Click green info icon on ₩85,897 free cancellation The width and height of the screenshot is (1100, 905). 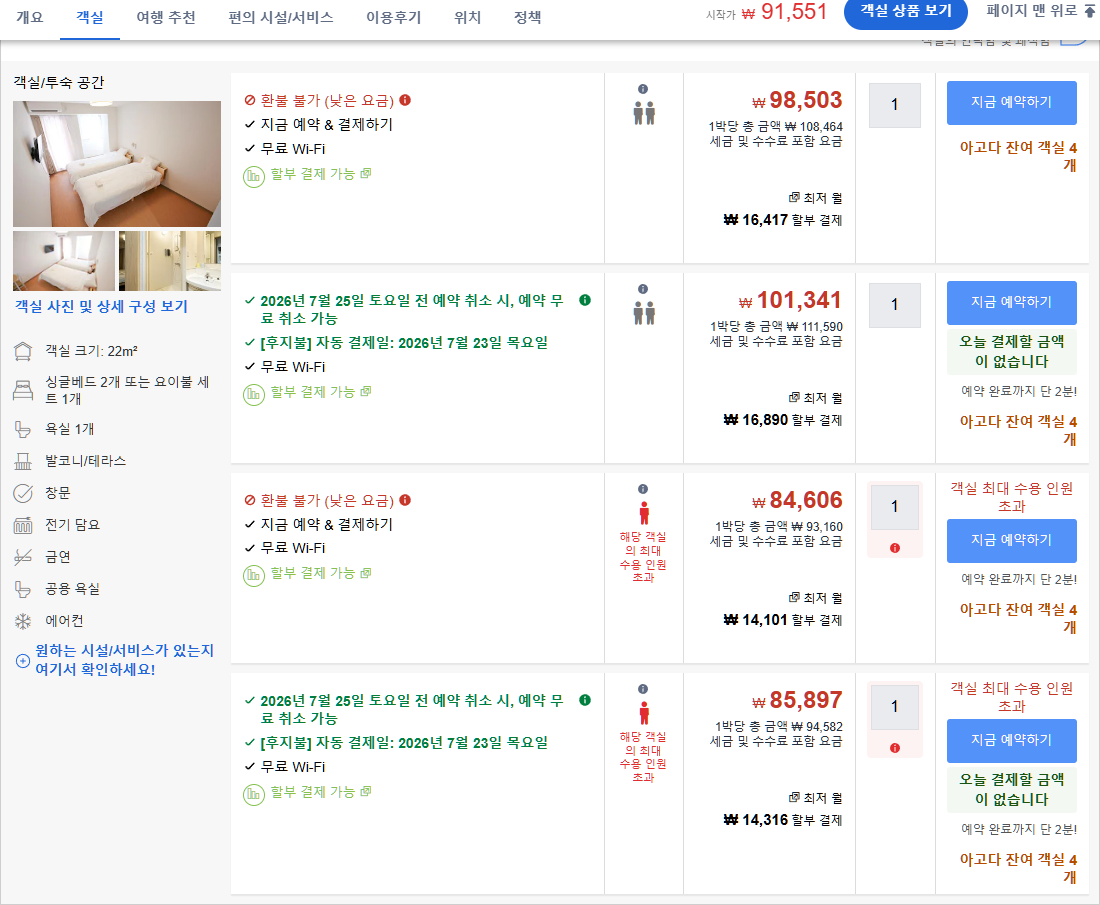[x=584, y=700]
